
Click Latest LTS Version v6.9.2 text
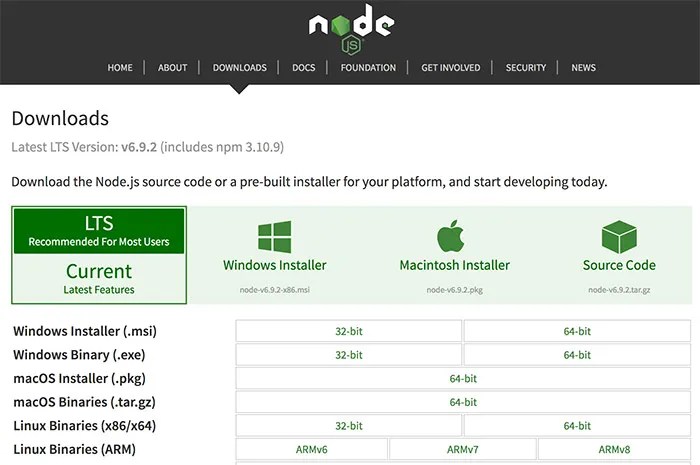[x=147, y=147]
